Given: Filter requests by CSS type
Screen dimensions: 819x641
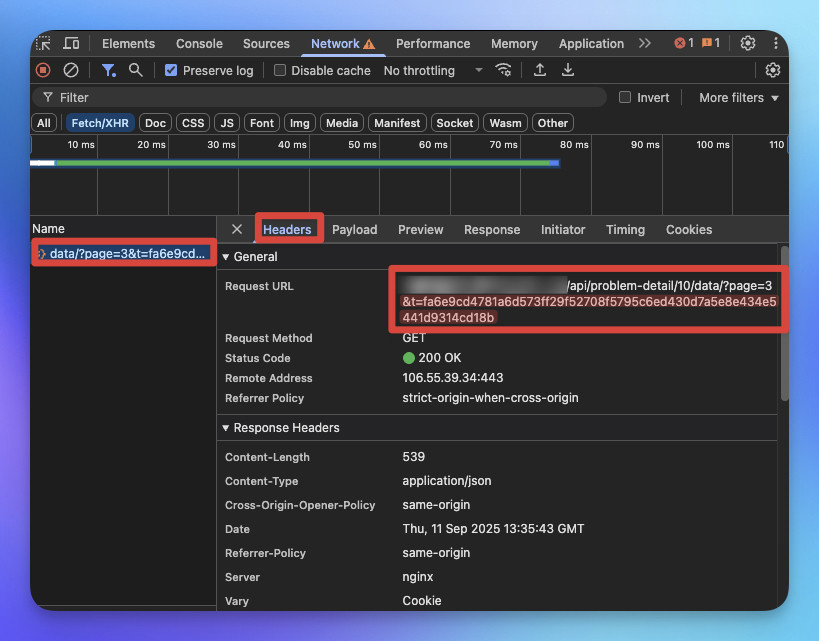Looking at the screenshot, I should tap(193, 123).
